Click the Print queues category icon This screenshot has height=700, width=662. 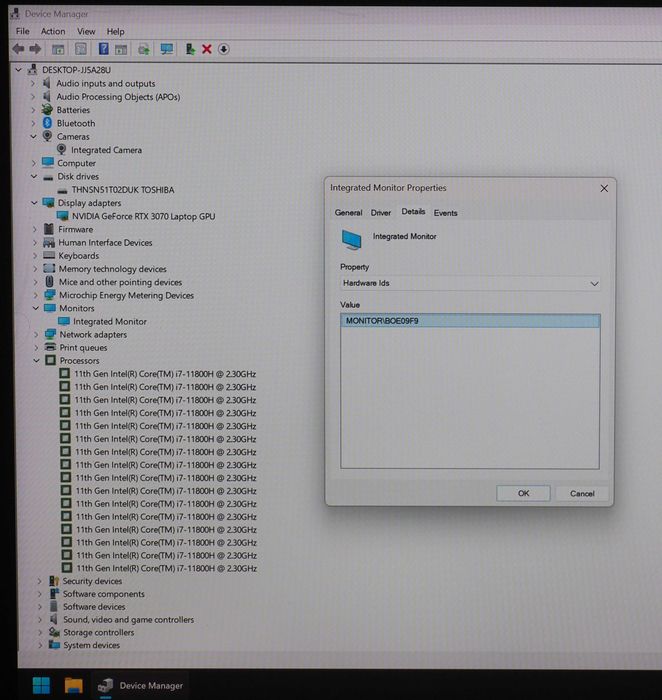point(50,347)
